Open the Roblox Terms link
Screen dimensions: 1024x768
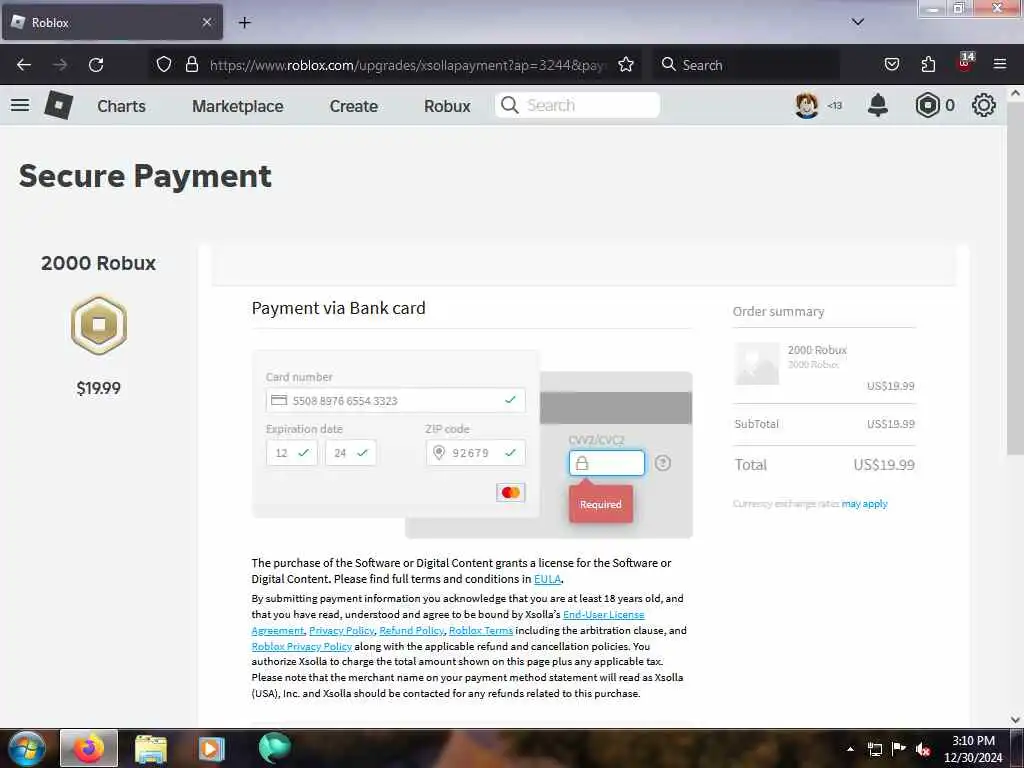481,631
